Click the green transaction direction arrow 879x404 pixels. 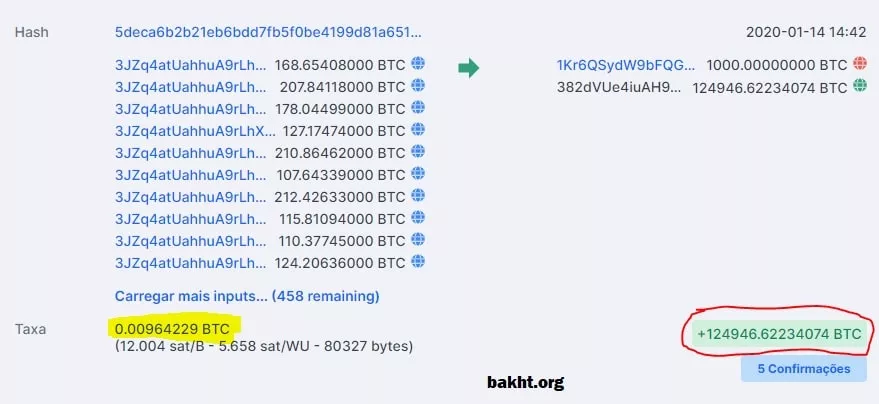coord(469,67)
